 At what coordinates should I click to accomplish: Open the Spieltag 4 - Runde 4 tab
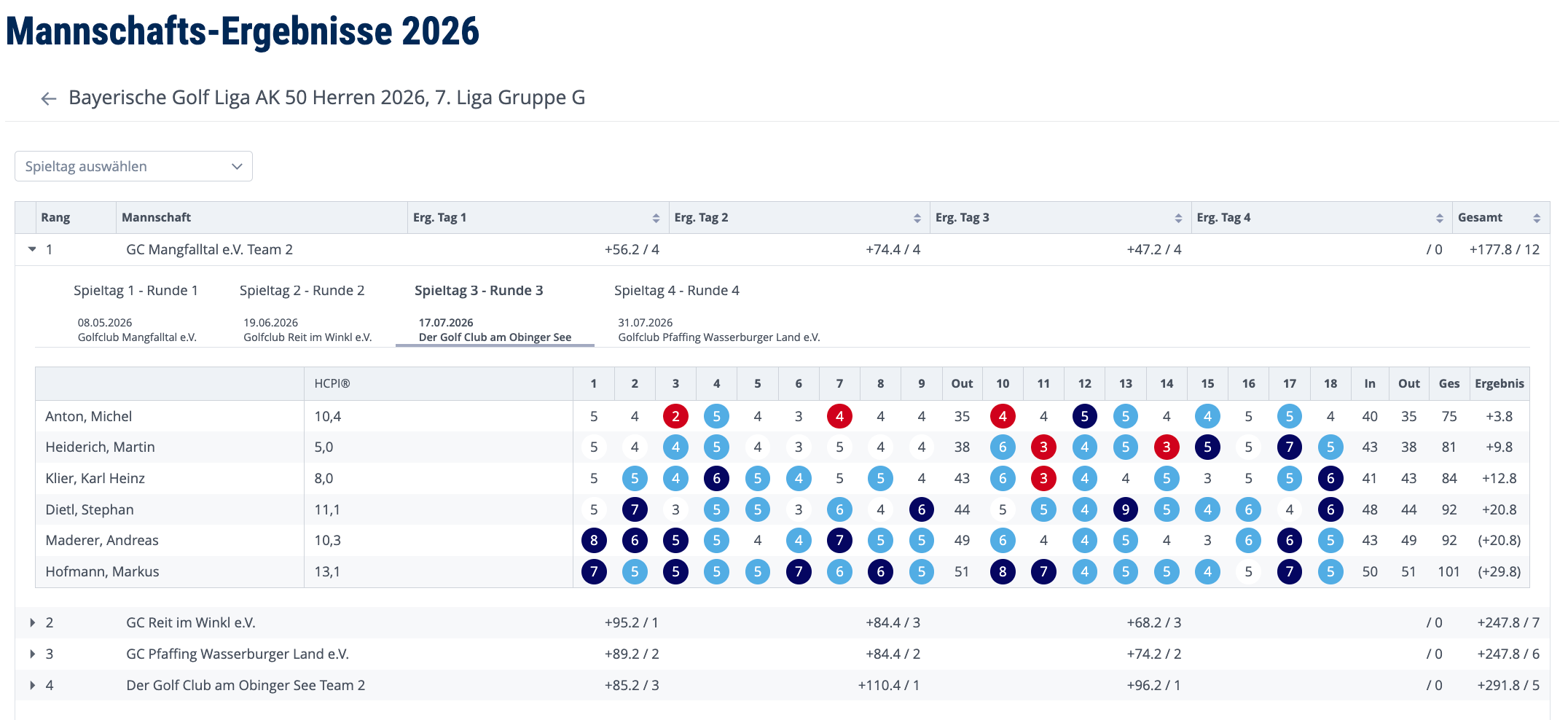pyautogui.click(x=719, y=313)
